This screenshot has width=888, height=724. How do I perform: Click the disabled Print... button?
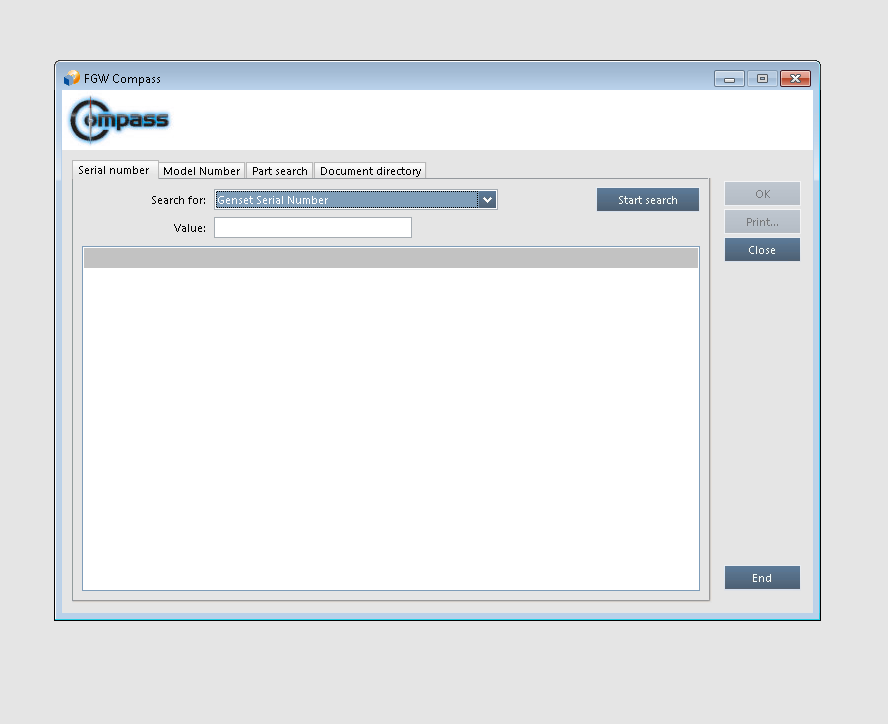pyautogui.click(x=762, y=222)
